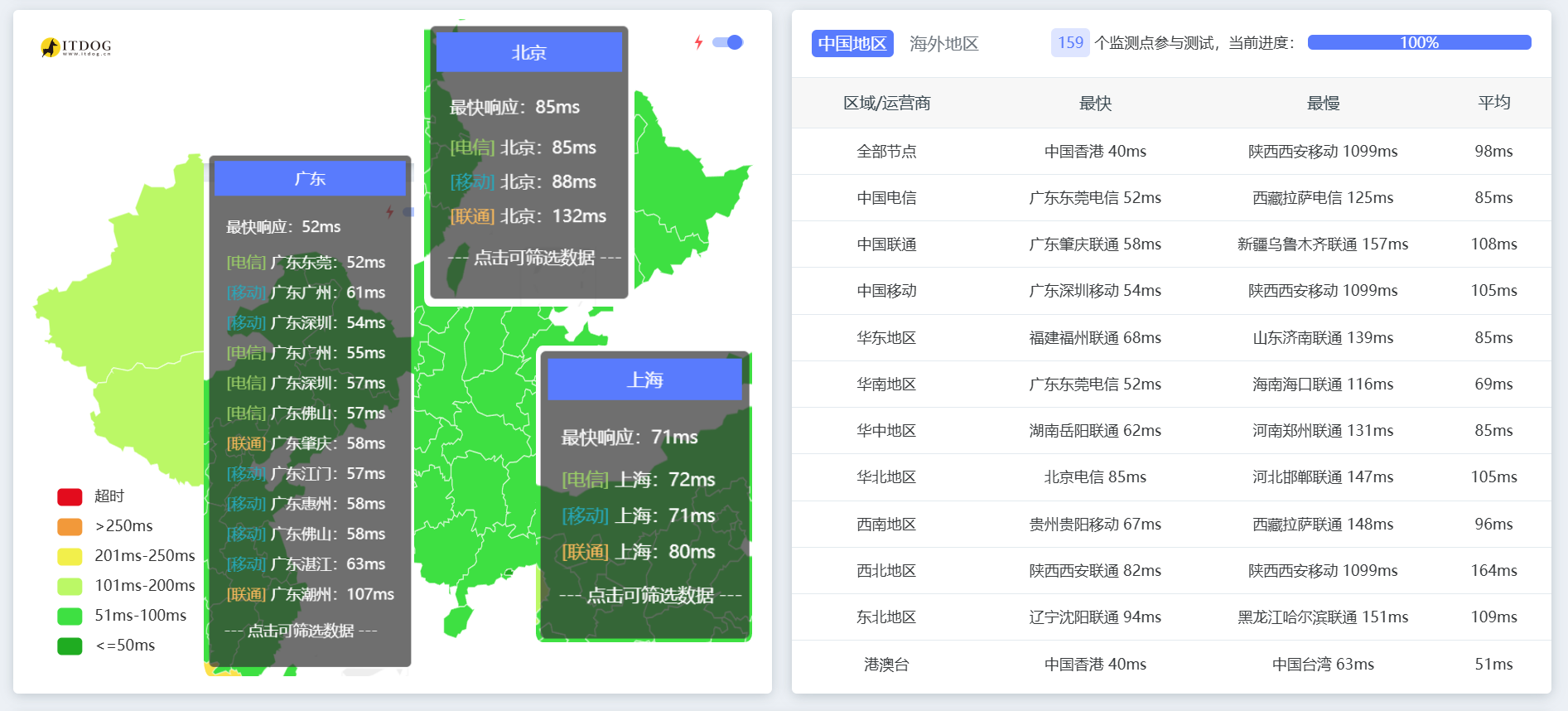The image size is (1568, 711).
Task: Click the red 超时 legend swatch
Action: point(70,496)
